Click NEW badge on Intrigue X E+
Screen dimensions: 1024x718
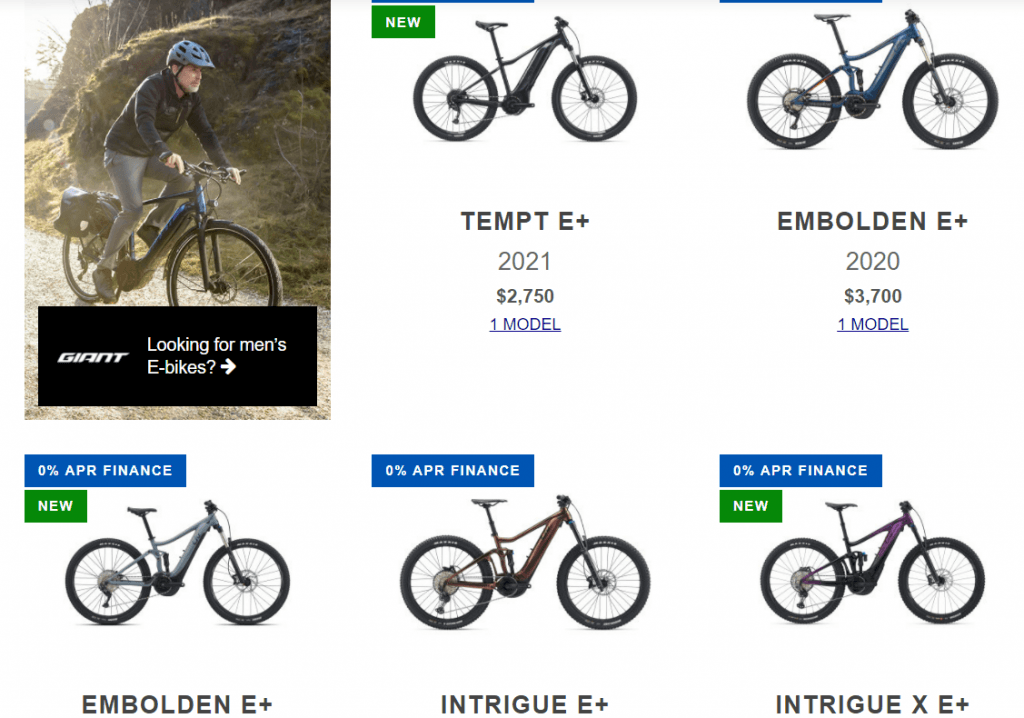[x=750, y=506]
